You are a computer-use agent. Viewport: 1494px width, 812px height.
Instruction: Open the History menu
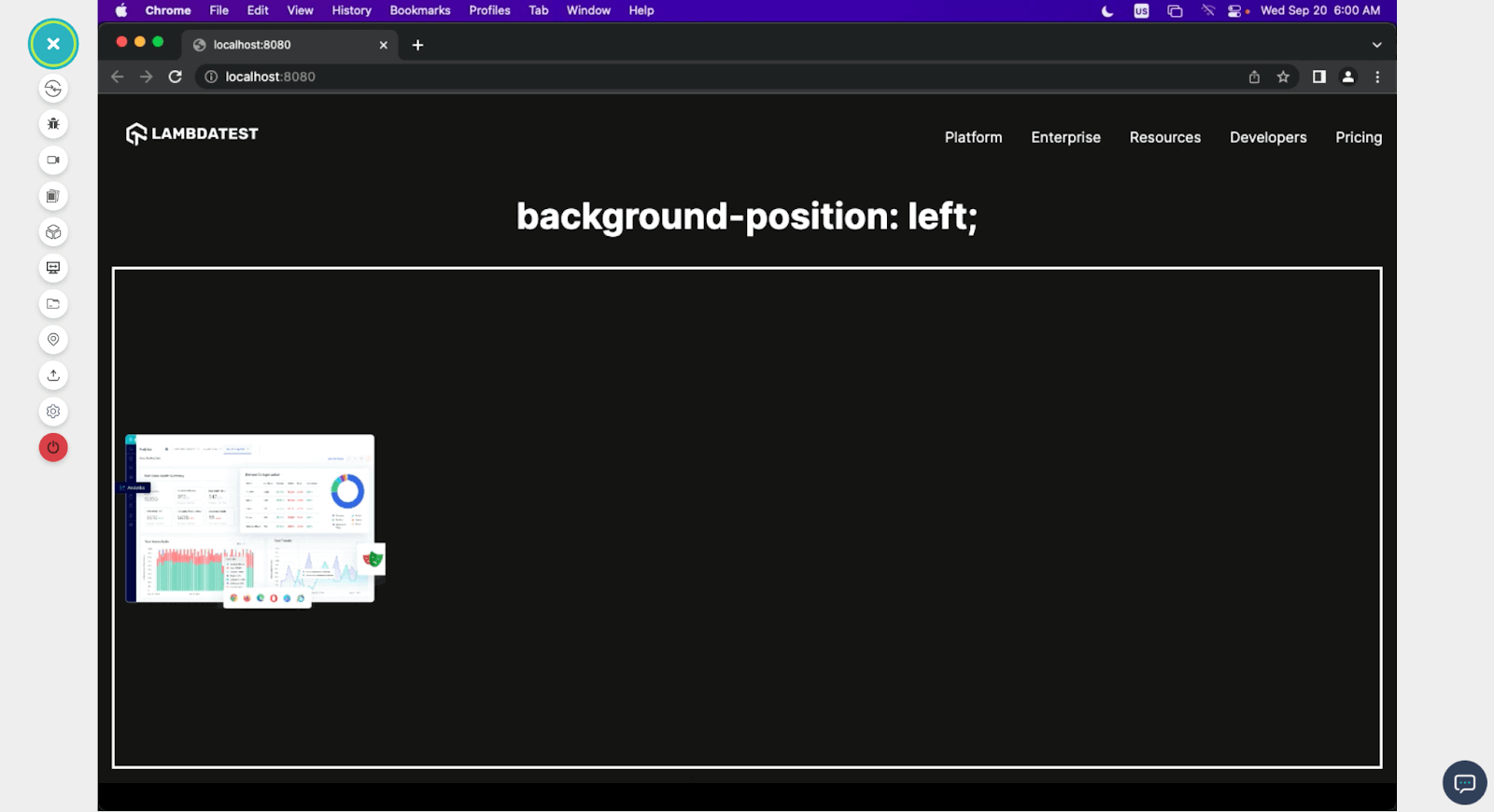click(351, 10)
